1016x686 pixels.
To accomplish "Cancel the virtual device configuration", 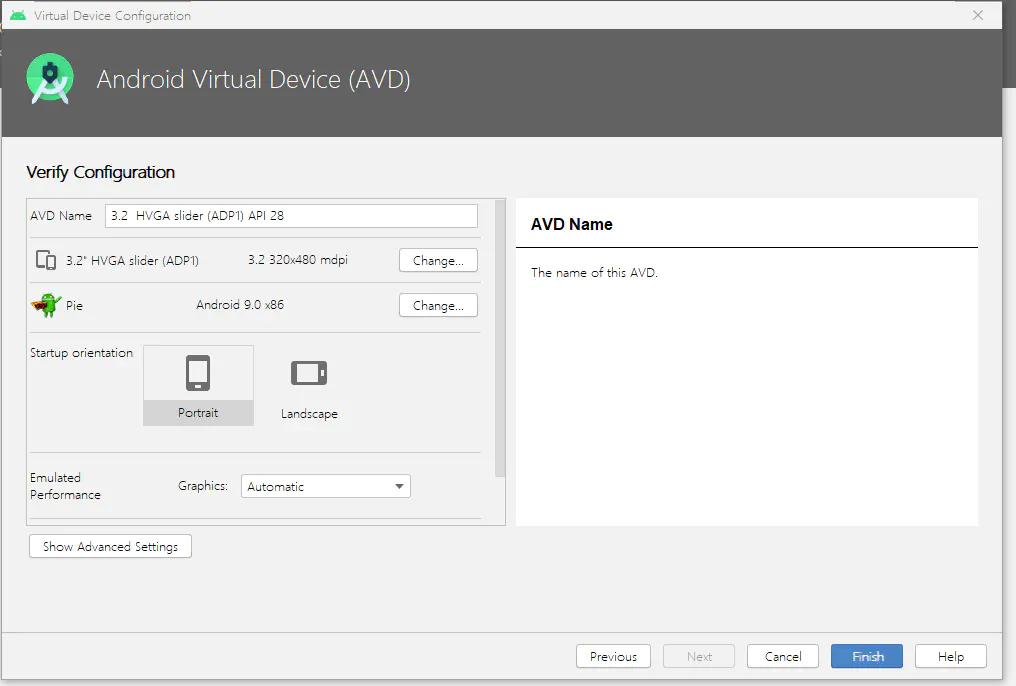I will (x=783, y=656).
